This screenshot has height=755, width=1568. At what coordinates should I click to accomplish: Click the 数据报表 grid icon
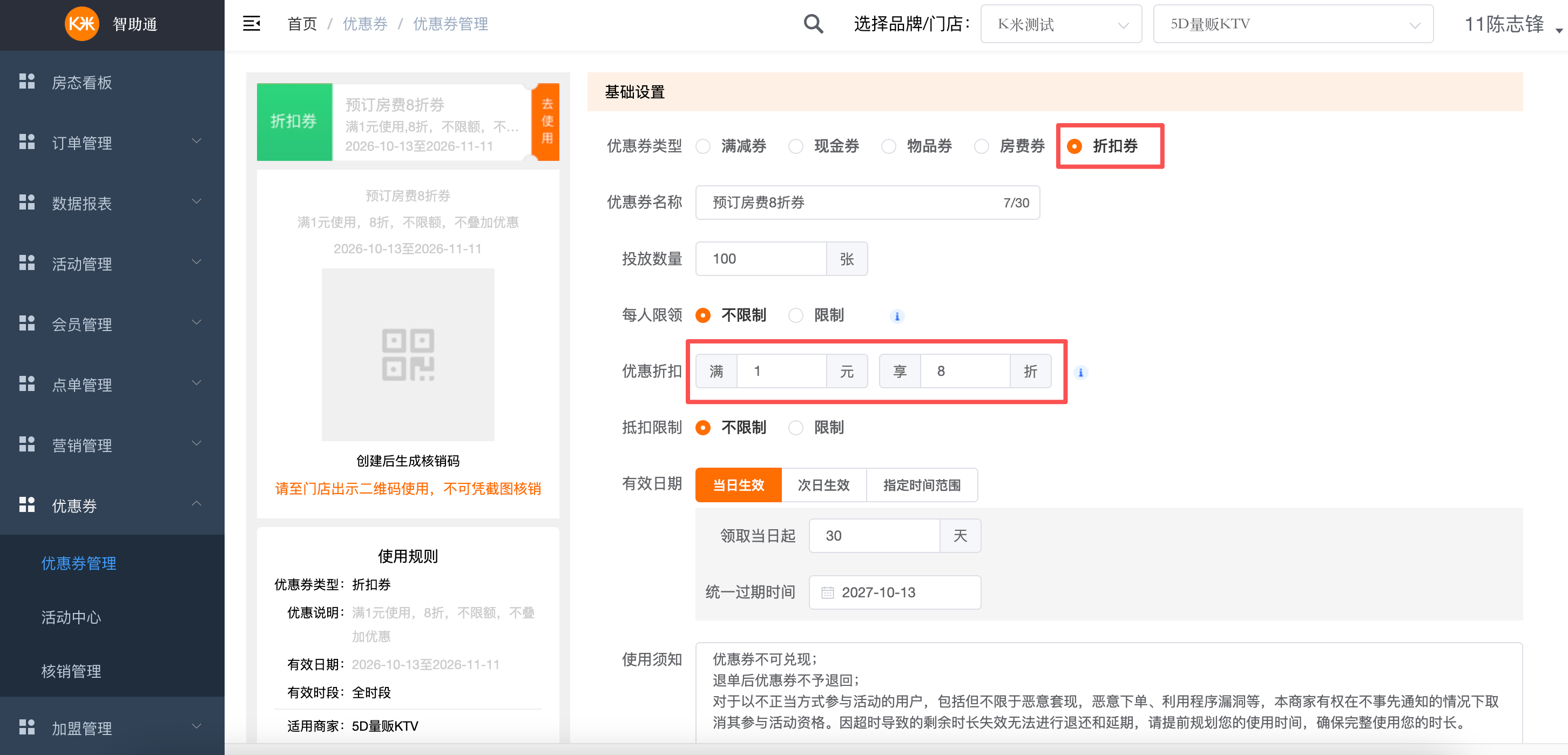click(27, 202)
